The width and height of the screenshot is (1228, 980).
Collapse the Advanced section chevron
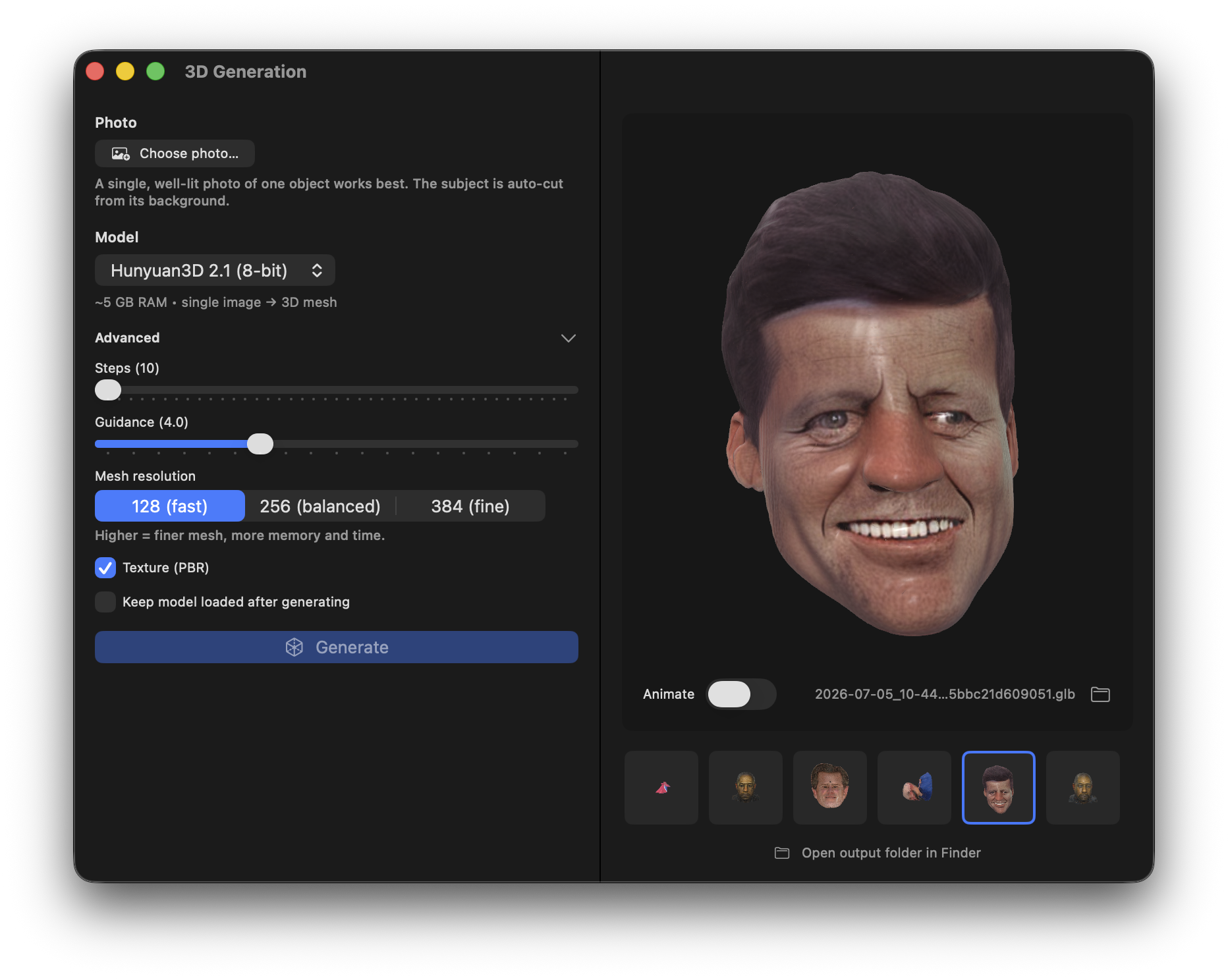click(x=568, y=338)
